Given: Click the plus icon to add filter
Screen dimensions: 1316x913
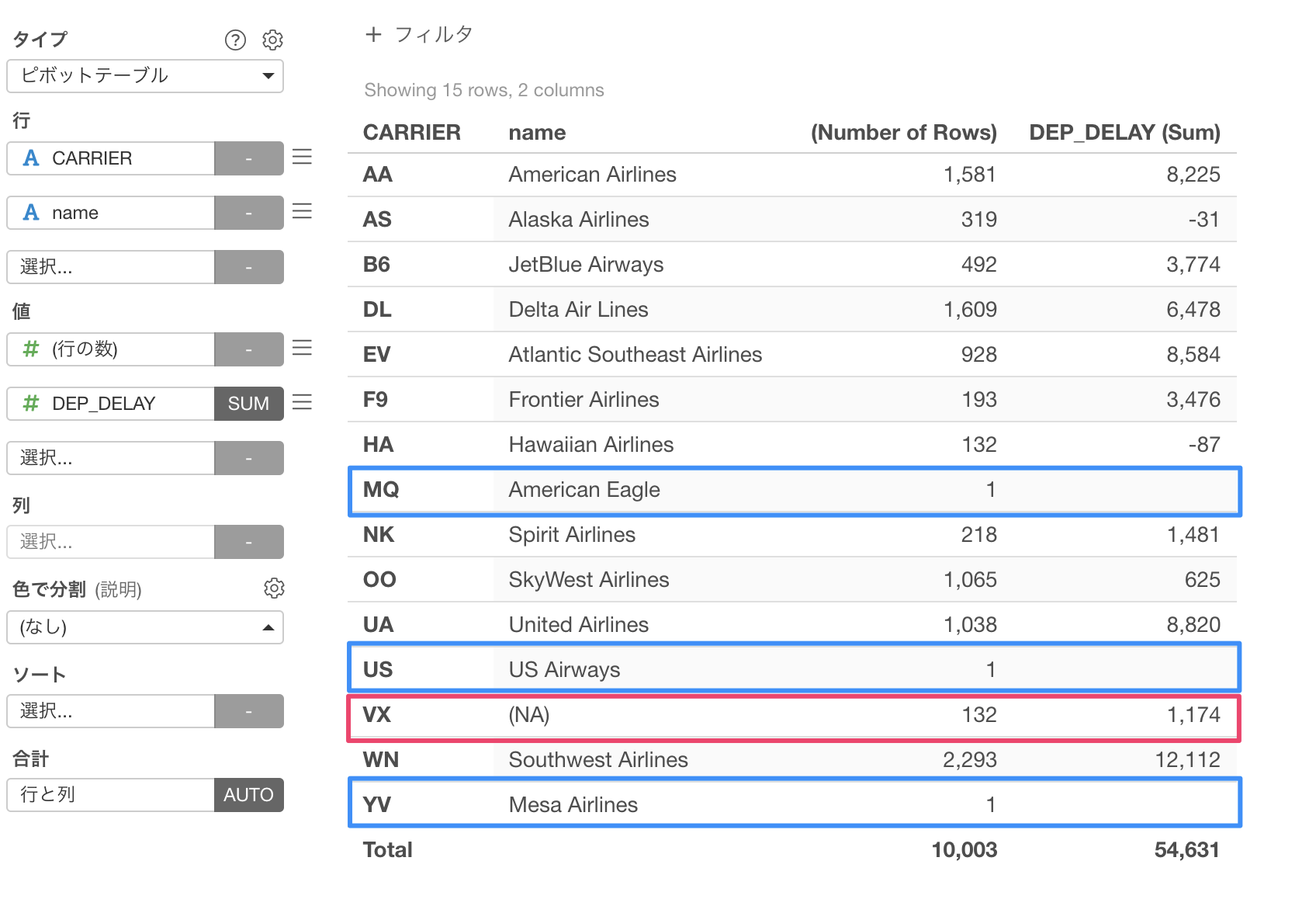Looking at the screenshot, I should (374, 34).
